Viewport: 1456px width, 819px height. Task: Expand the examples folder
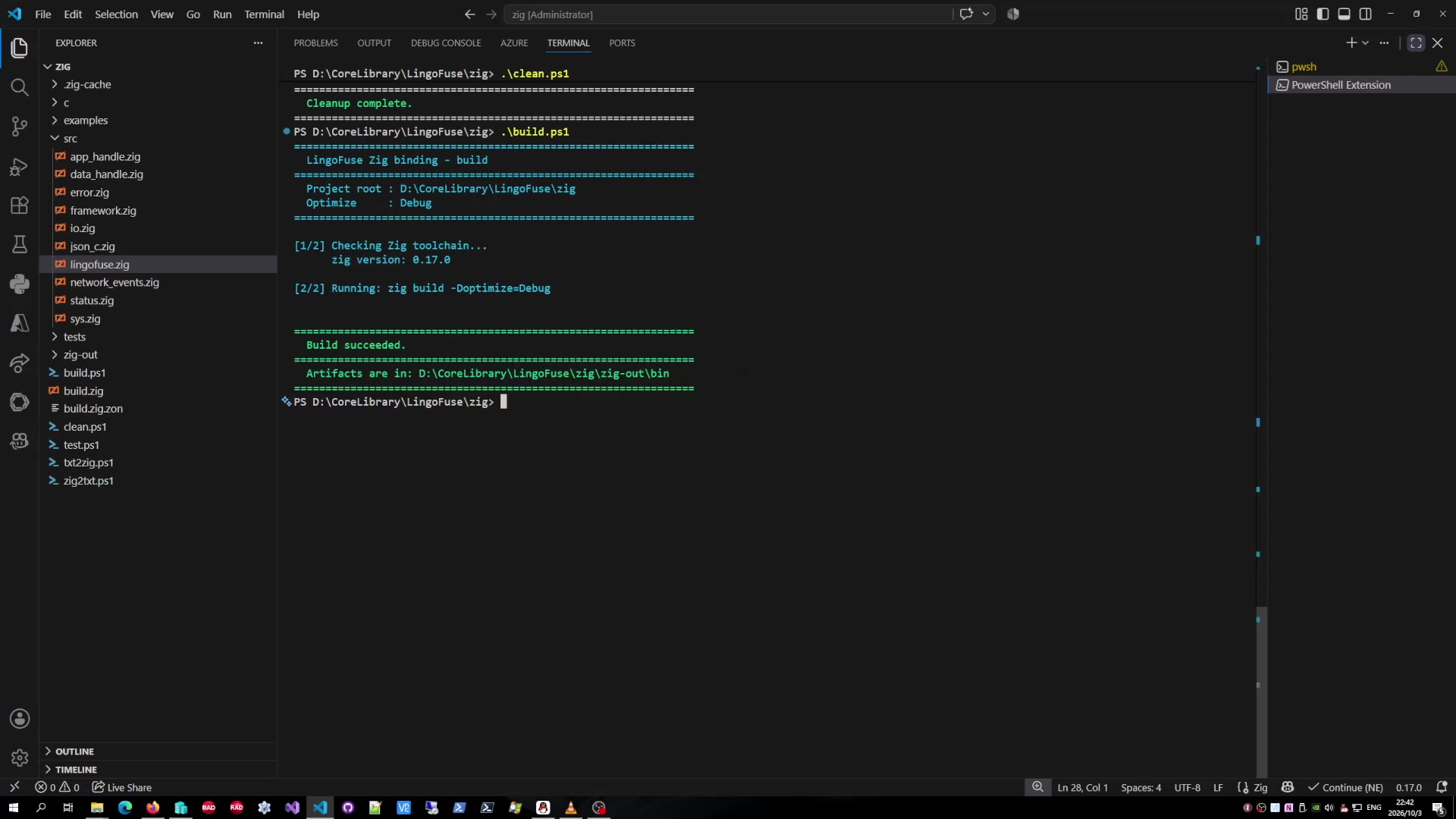pyautogui.click(x=158, y=121)
